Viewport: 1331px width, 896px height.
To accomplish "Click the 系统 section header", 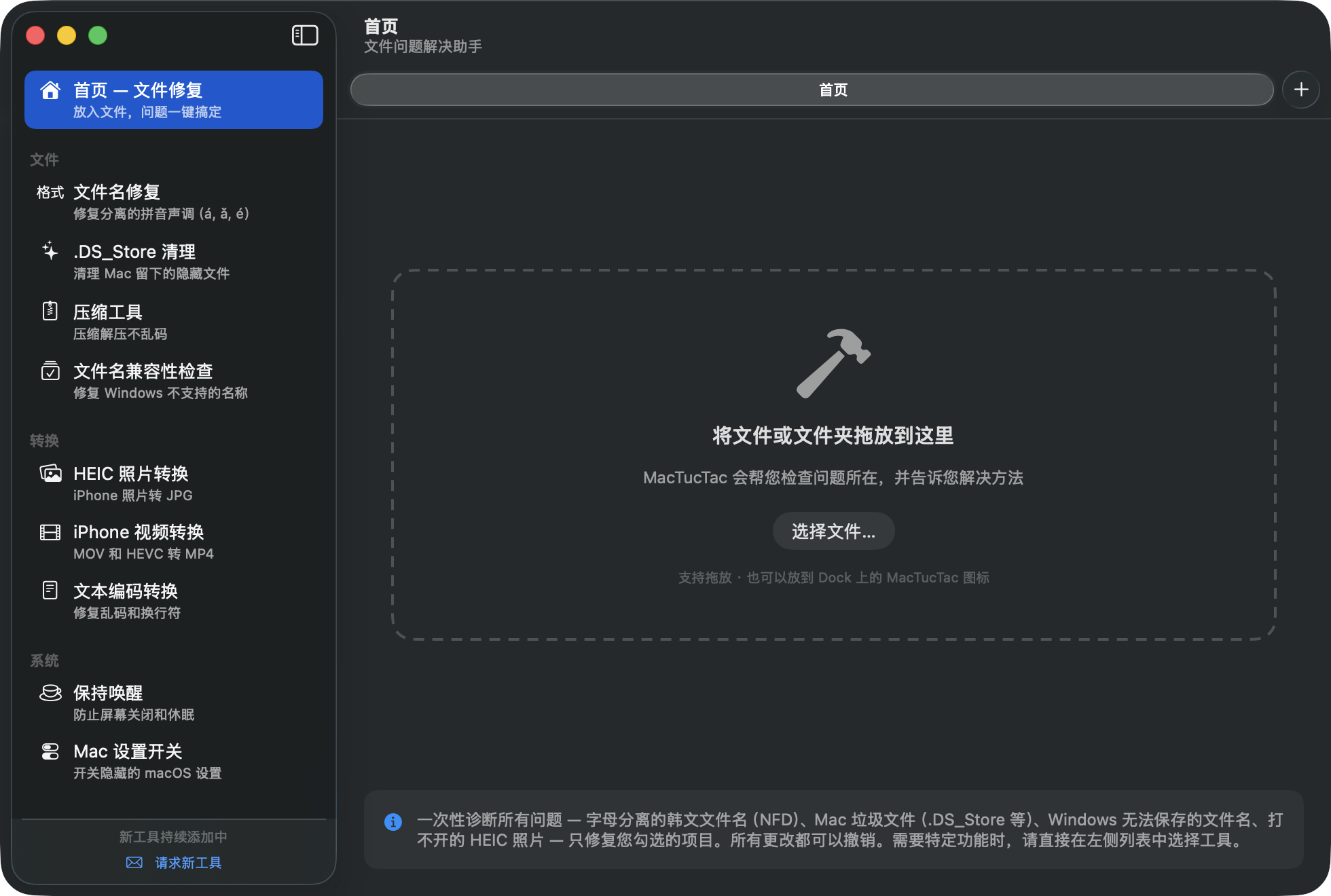I will point(44,660).
